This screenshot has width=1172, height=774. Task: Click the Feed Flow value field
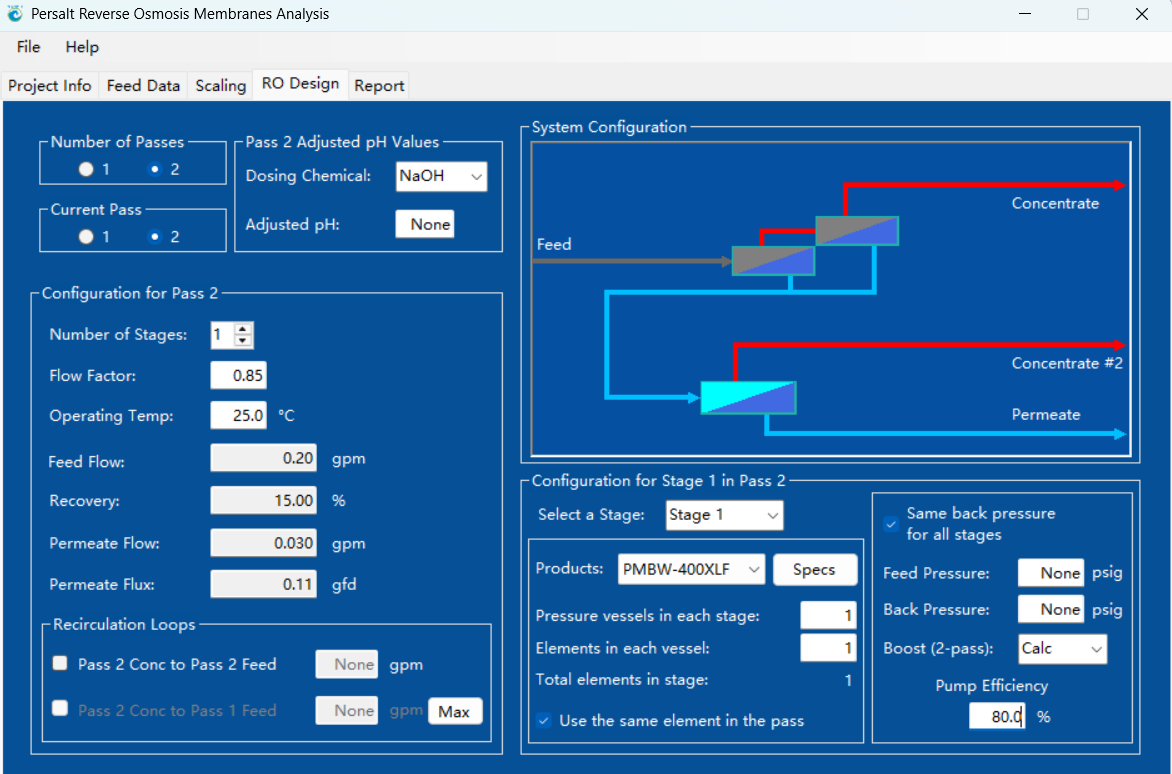tap(264, 458)
